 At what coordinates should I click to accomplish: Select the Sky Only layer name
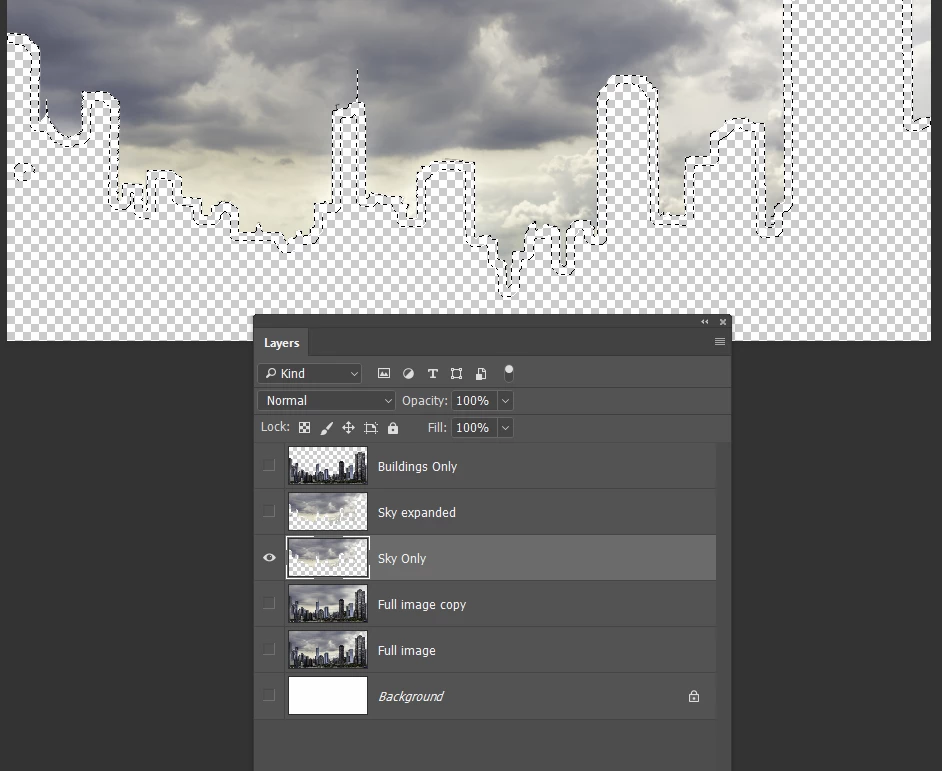(402, 559)
